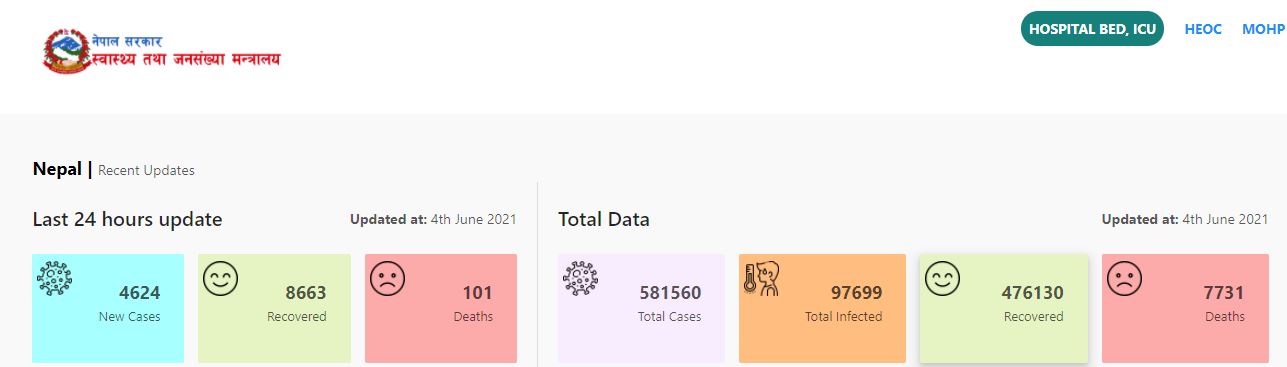Click the smiley icon in 8663 Recovered card
The image size is (1287, 367).
click(220, 277)
